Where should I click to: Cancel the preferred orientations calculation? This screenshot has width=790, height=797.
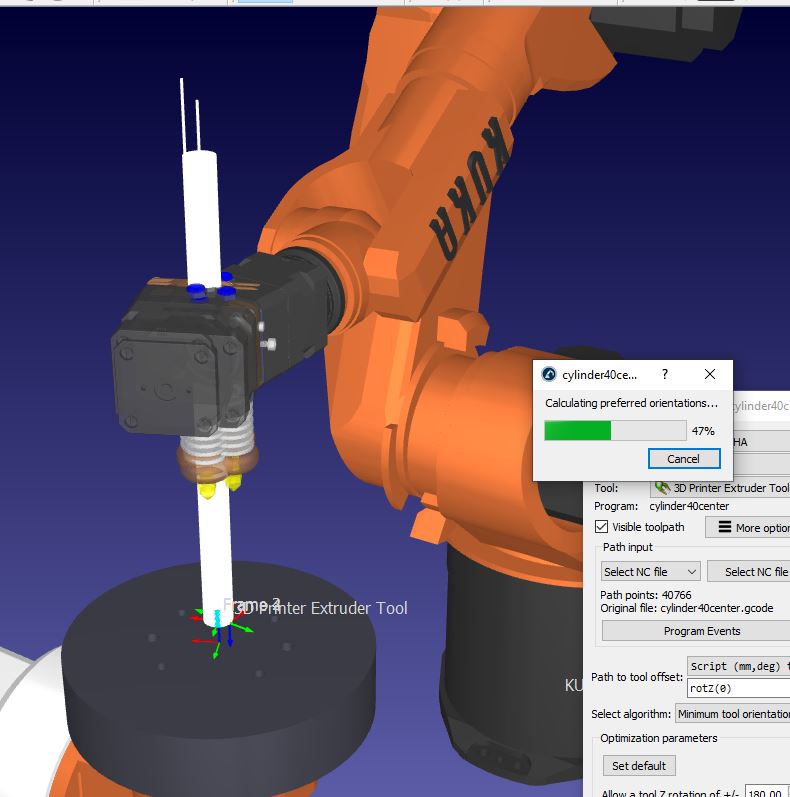684,458
